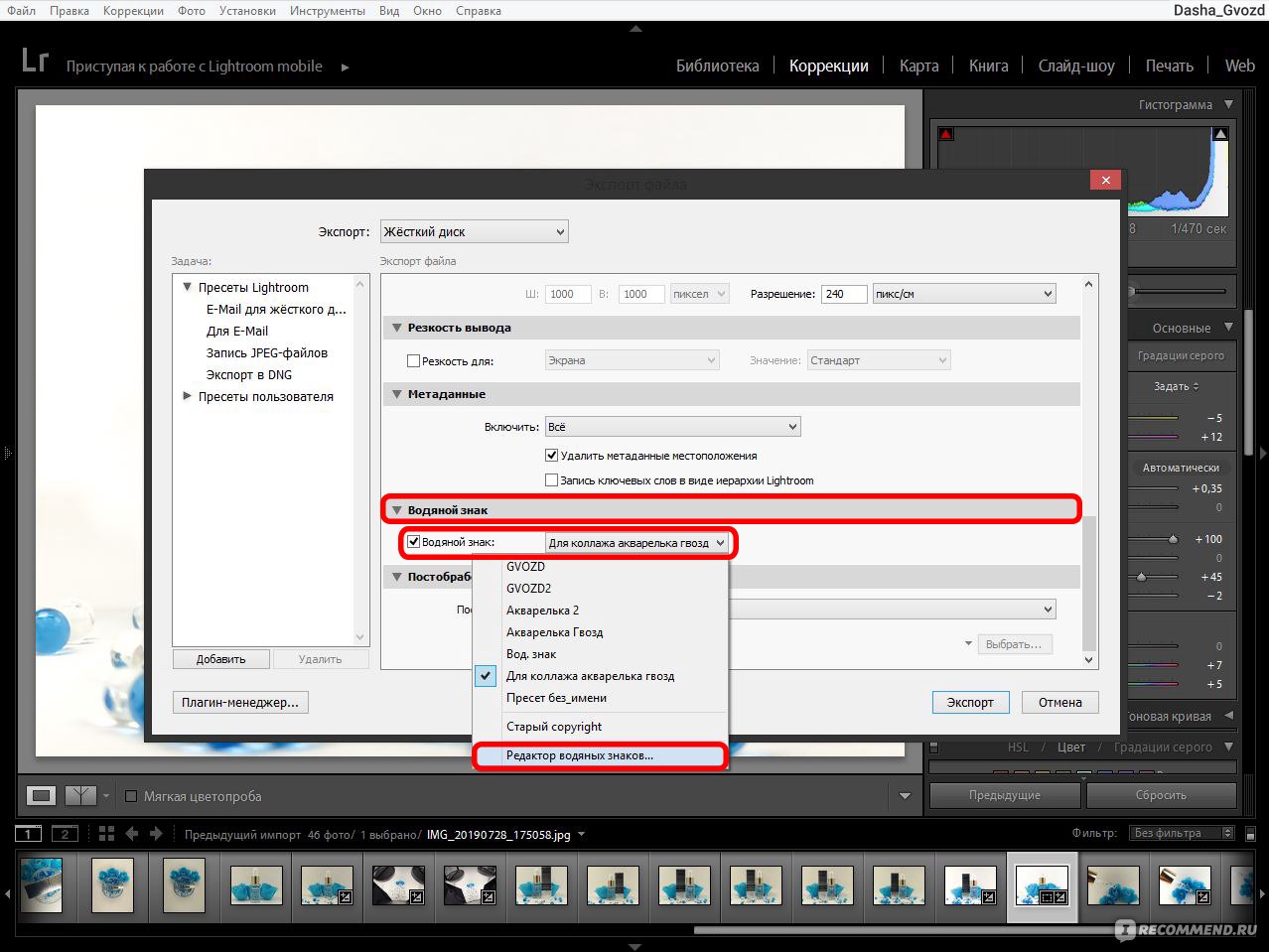Collapse the Пресеты Lightroom tree node
1269x952 pixels.
point(187,287)
